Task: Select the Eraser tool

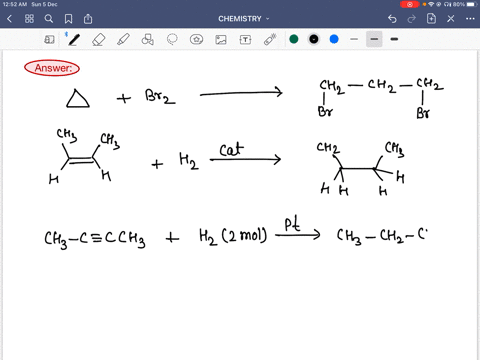Action: pyautogui.click(x=99, y=40)
